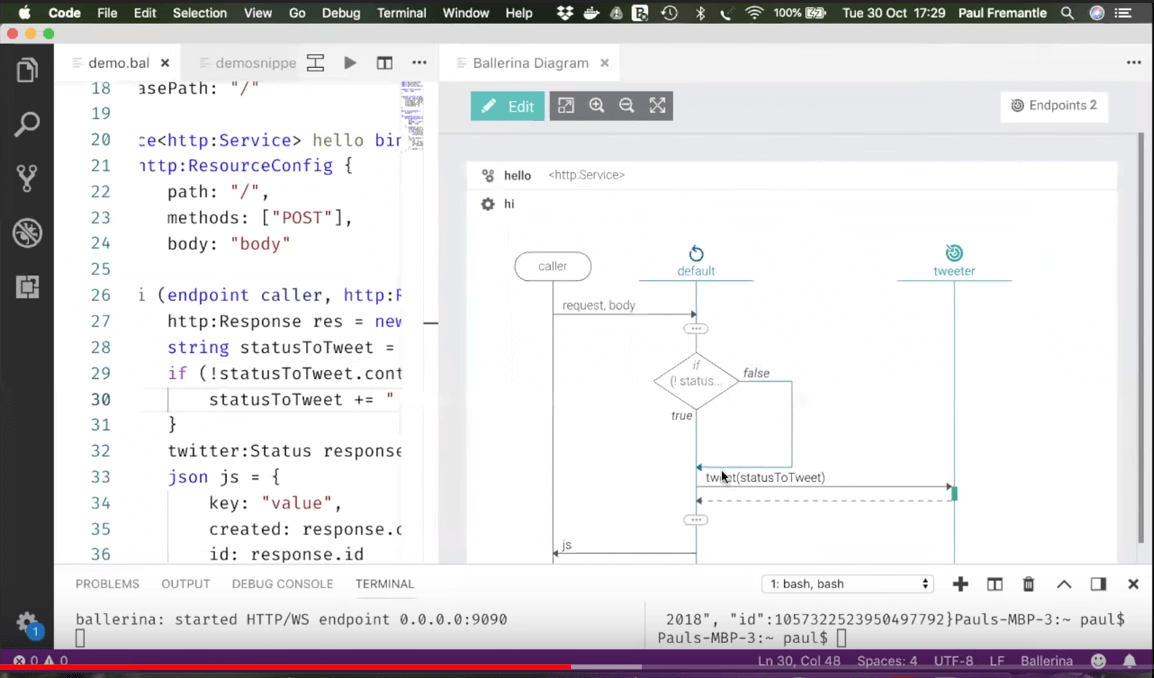
Task: Expand the collapsed statements below request arrow
Action: pos(695,328)
